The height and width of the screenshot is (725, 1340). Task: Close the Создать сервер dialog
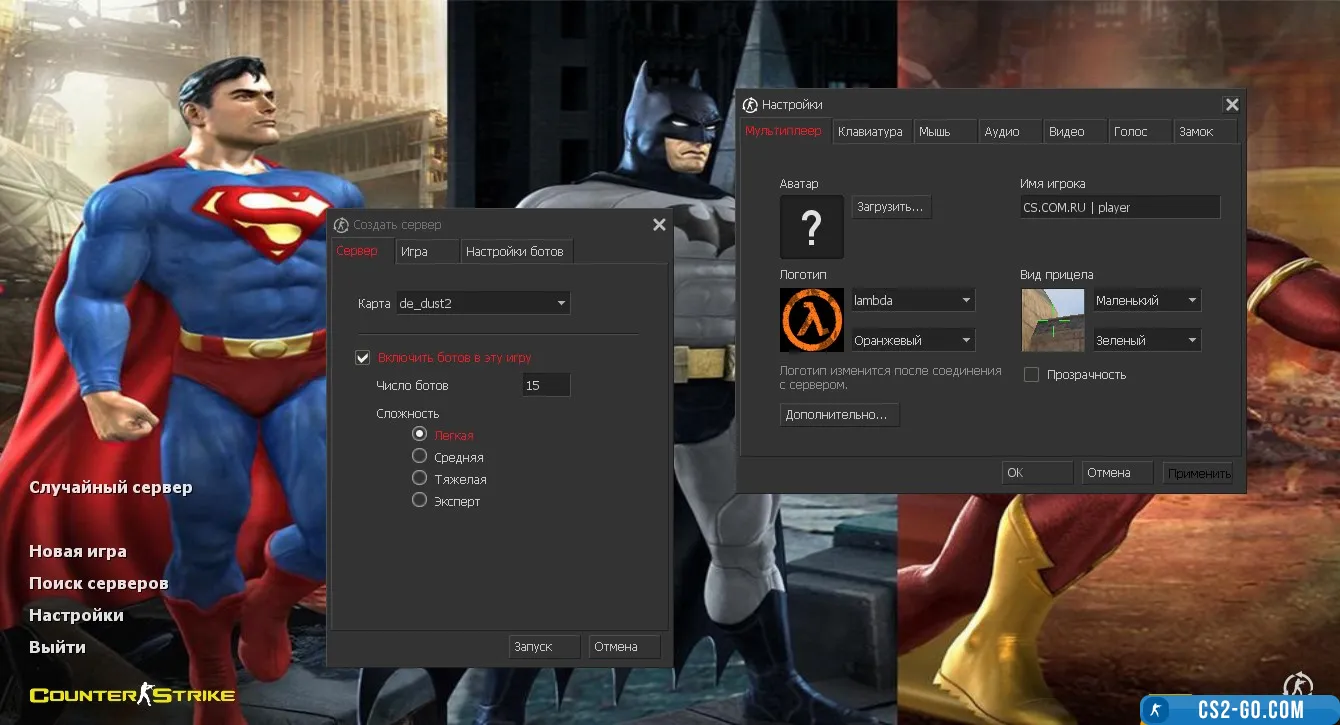pyautogui.click(x=659, y=225)
